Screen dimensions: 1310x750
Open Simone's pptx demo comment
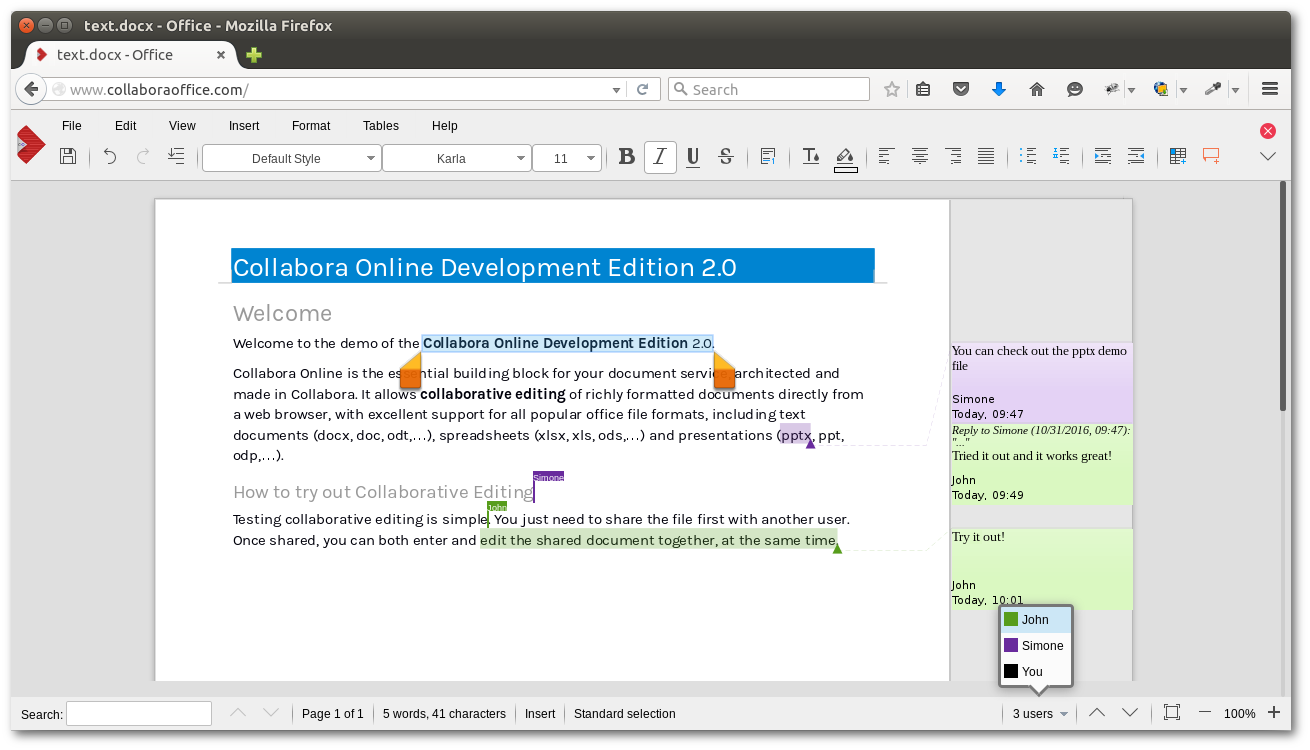point(1041,382)
